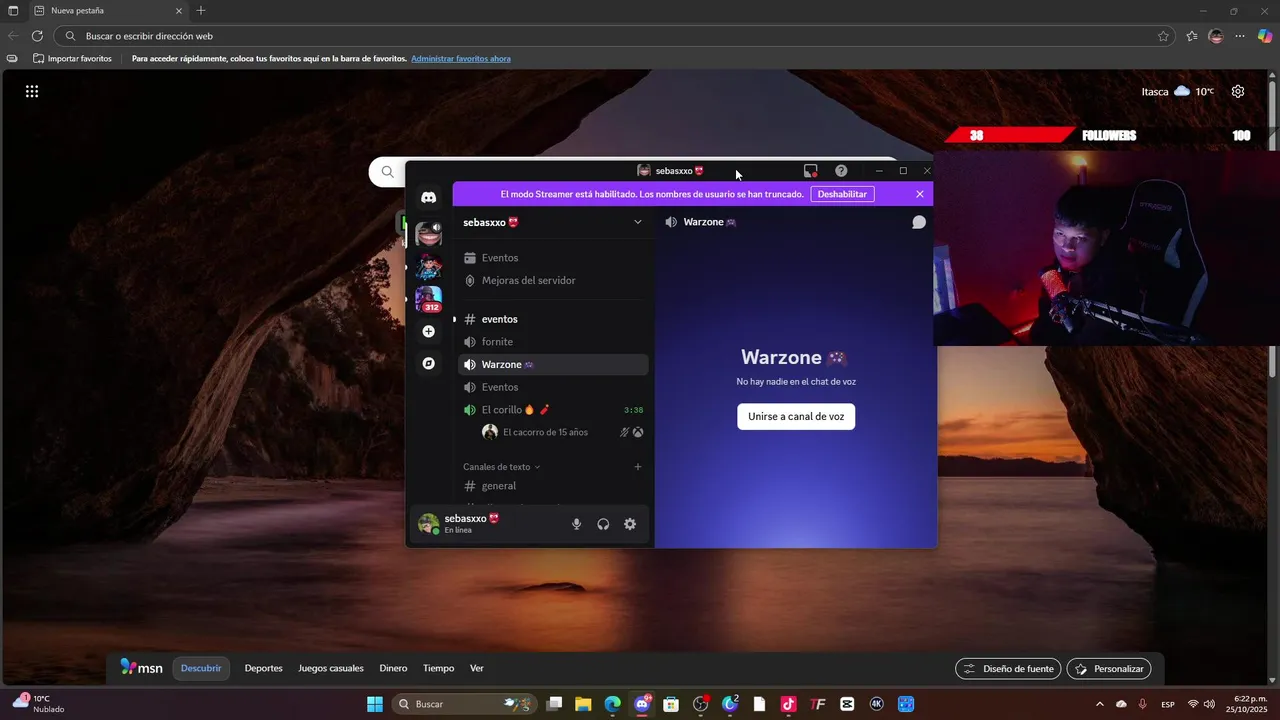
Task: Open Edge tab actions menu icon
Action: pyautogui.click(x=13, y=10)
